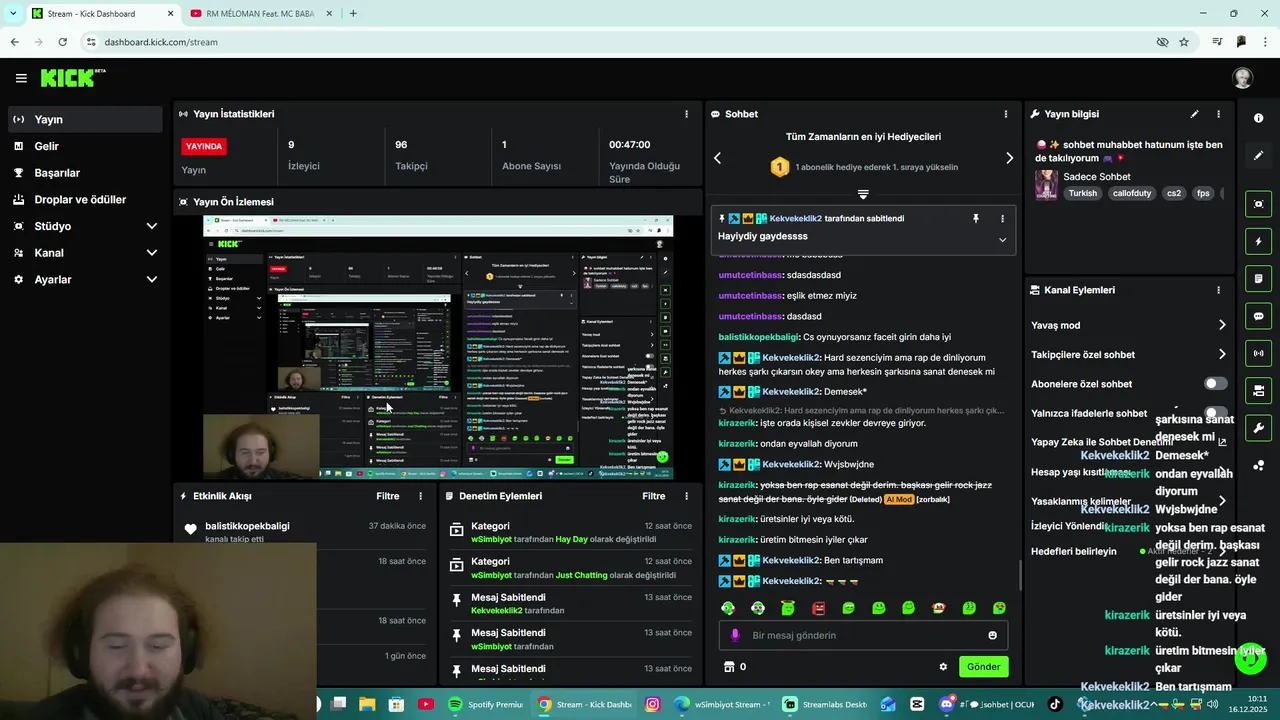Screen dimensions: 1280x720
Task: Open Yayın in the sidebar
Action: (x=85, y=119)
